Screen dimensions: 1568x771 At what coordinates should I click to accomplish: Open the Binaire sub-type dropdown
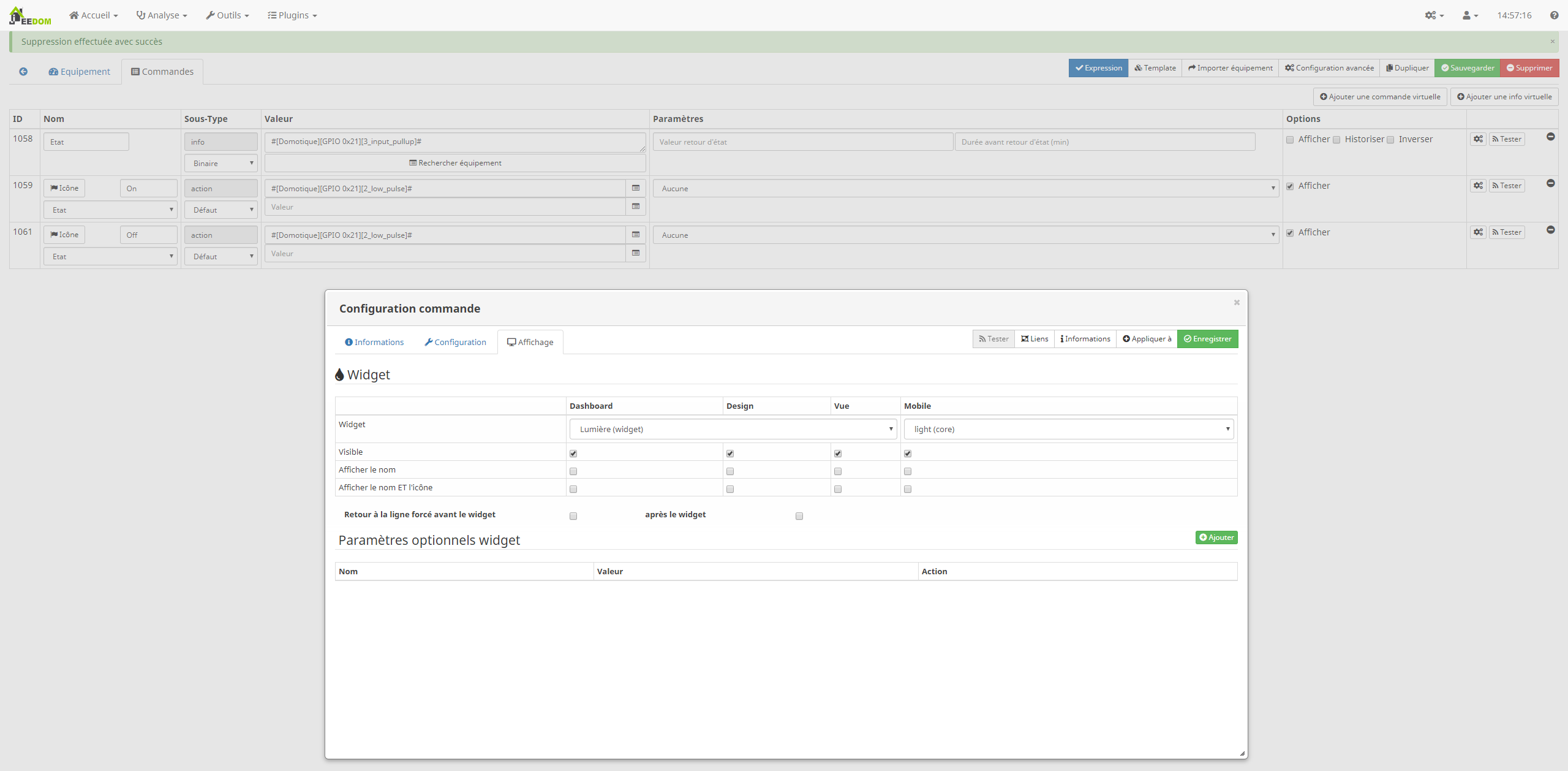(221, 163)
